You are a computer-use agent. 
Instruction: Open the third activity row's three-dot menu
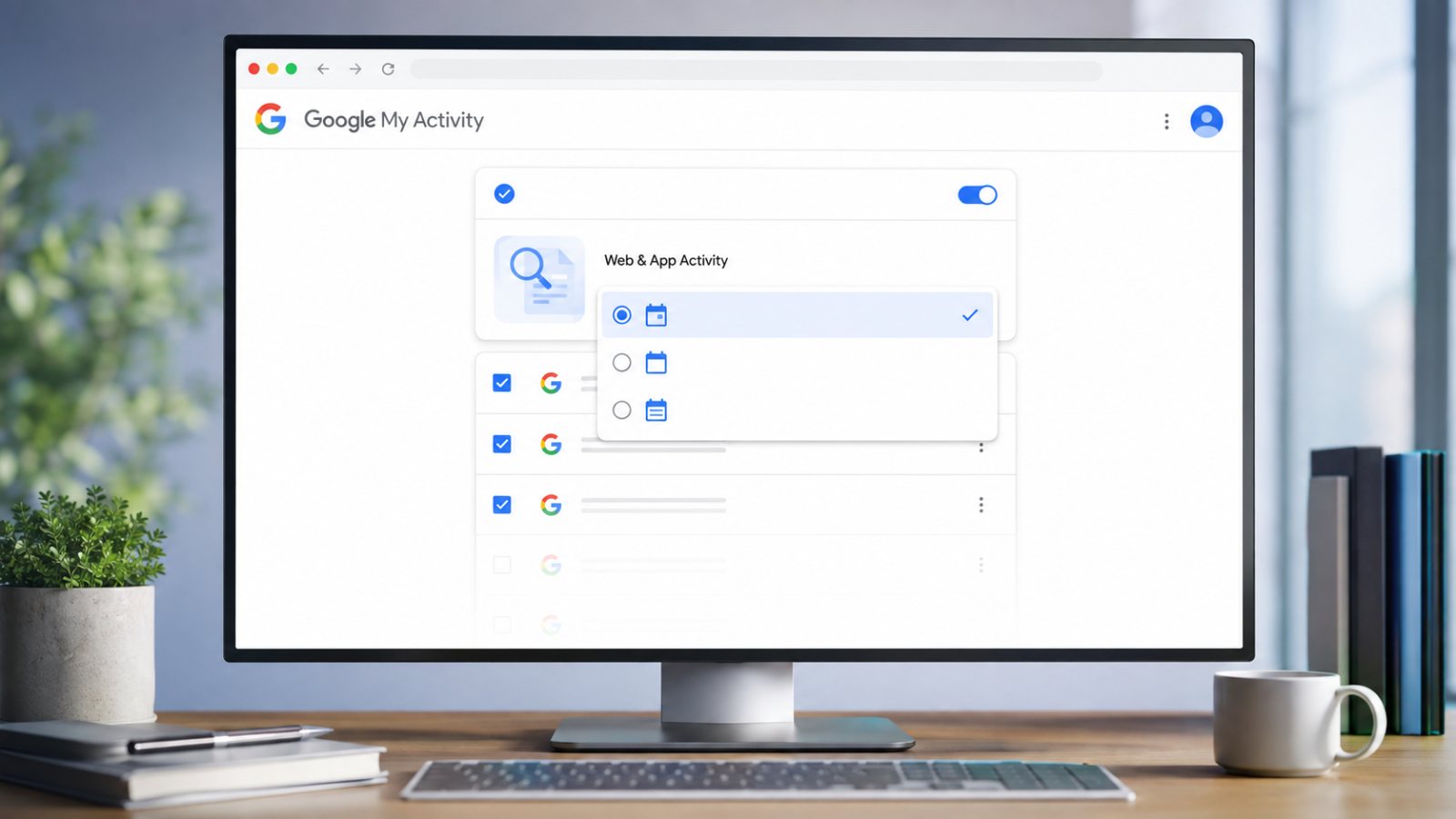981,505
